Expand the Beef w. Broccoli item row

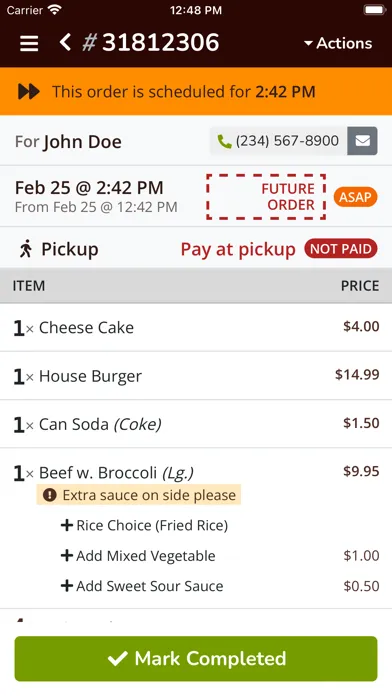(x=196, y=472)
